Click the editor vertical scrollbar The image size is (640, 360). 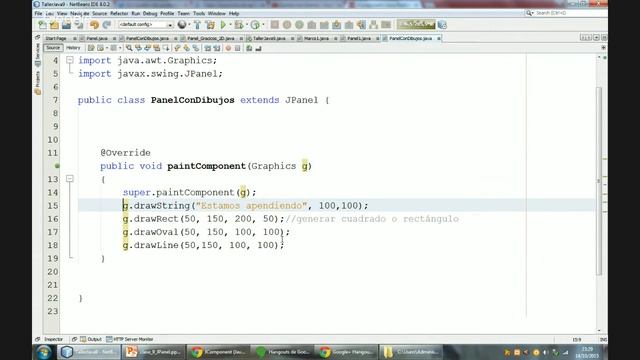tap(599, 181)
